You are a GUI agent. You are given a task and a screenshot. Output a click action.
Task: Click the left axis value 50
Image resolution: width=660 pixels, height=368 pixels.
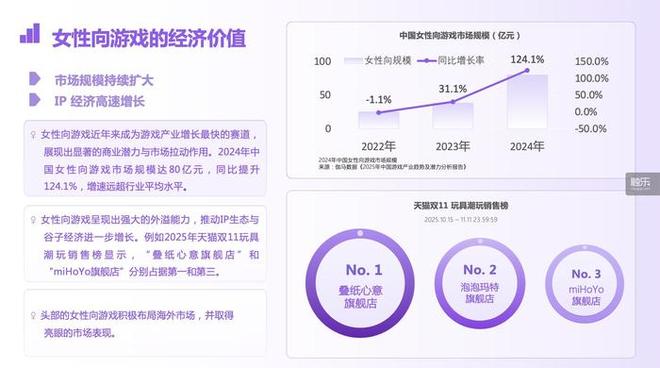[x=325, y=95]
